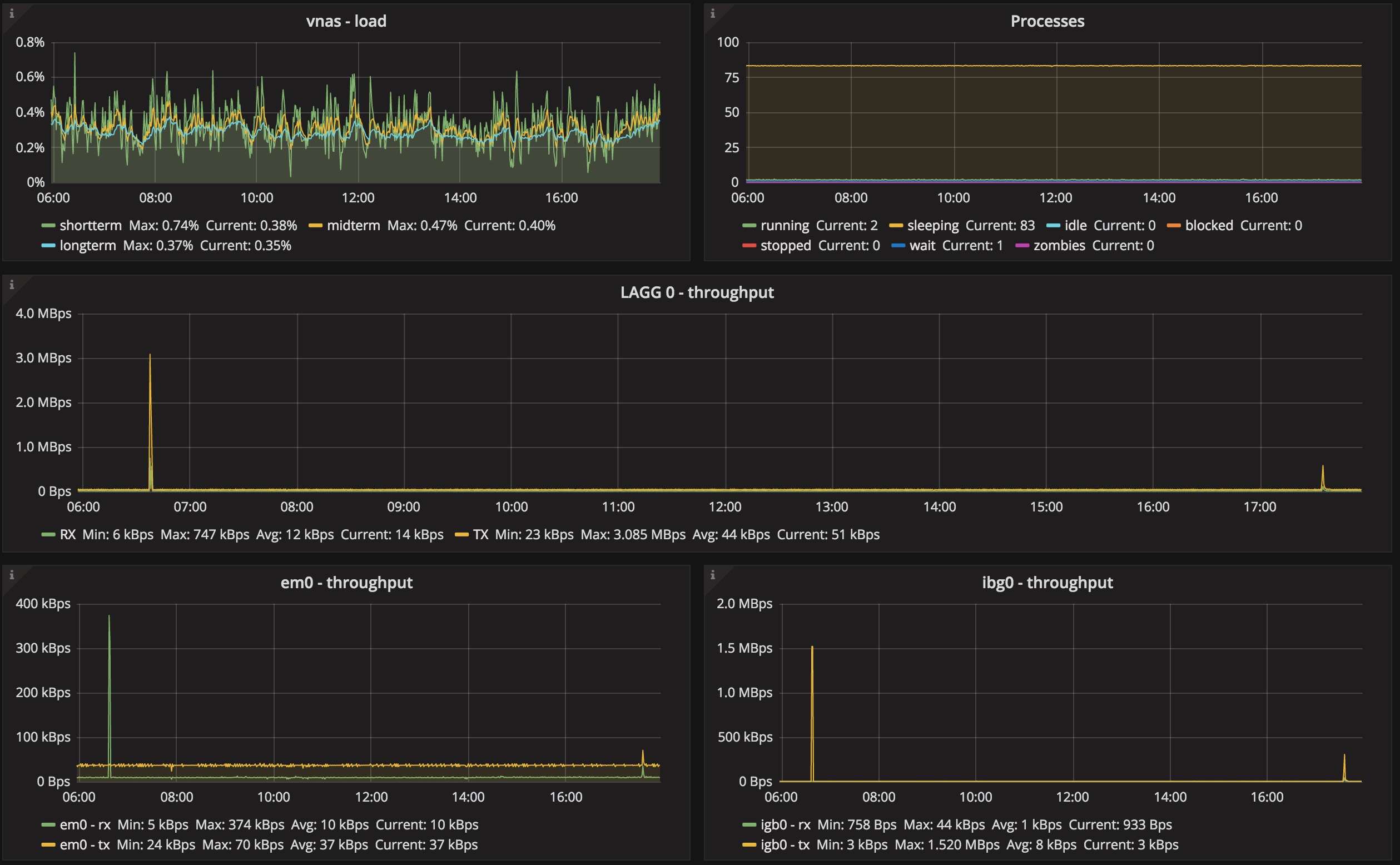The height and width of the screenshot is (865, 1400).
Task: Toggle the sleeping series in Processes legend
Action: tap(932, 225)
